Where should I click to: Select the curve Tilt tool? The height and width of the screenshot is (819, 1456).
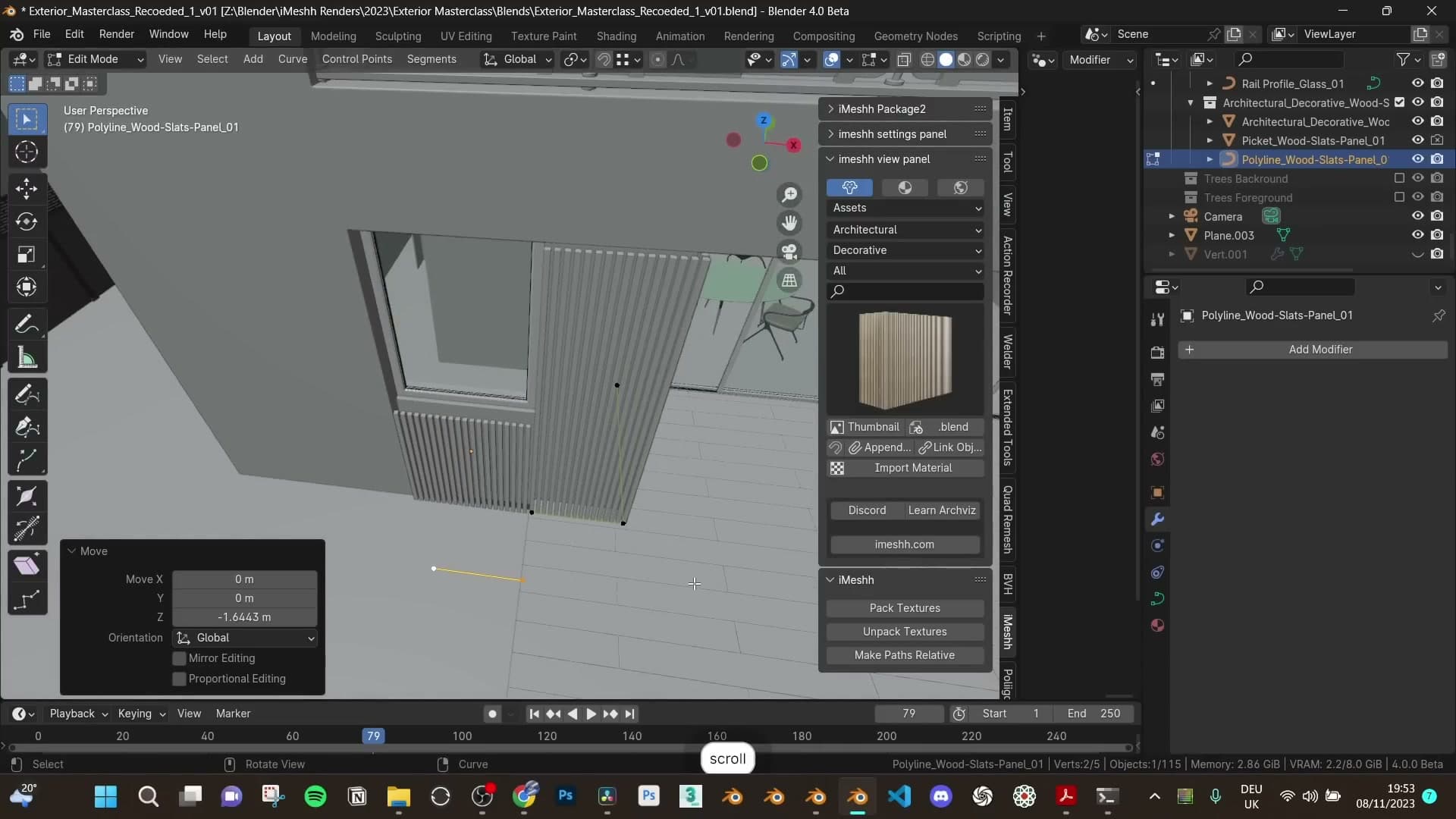pyautogui.click(x=27, y=529)
